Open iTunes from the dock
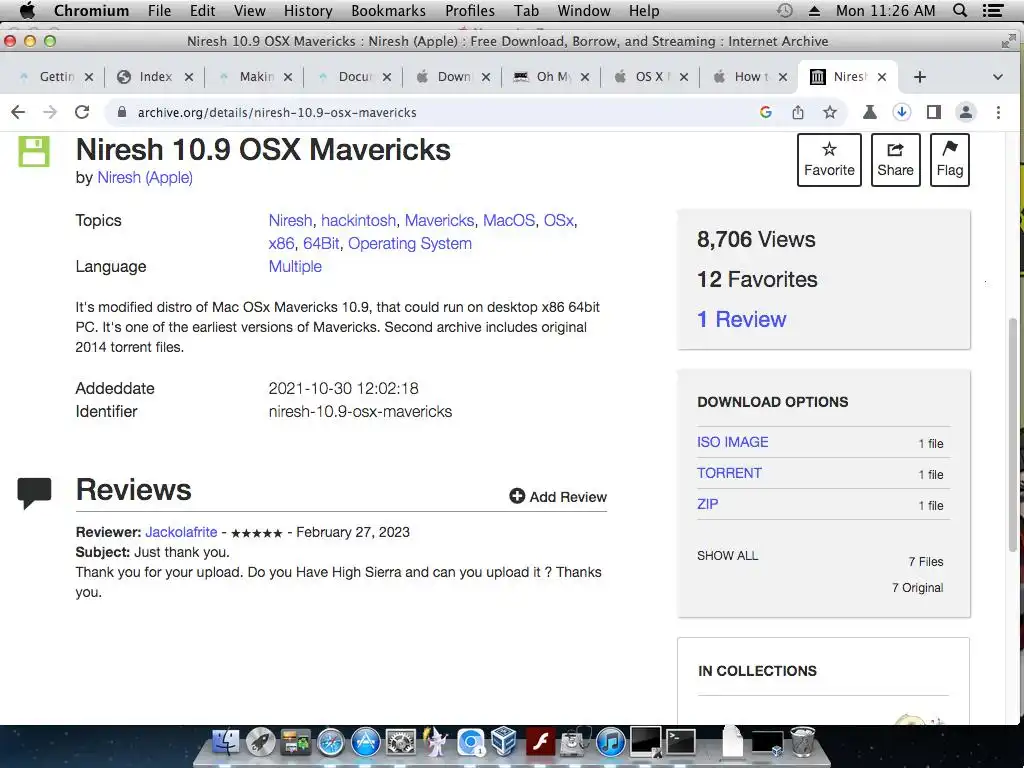The image size is (1024, 768). click(611, 743)
